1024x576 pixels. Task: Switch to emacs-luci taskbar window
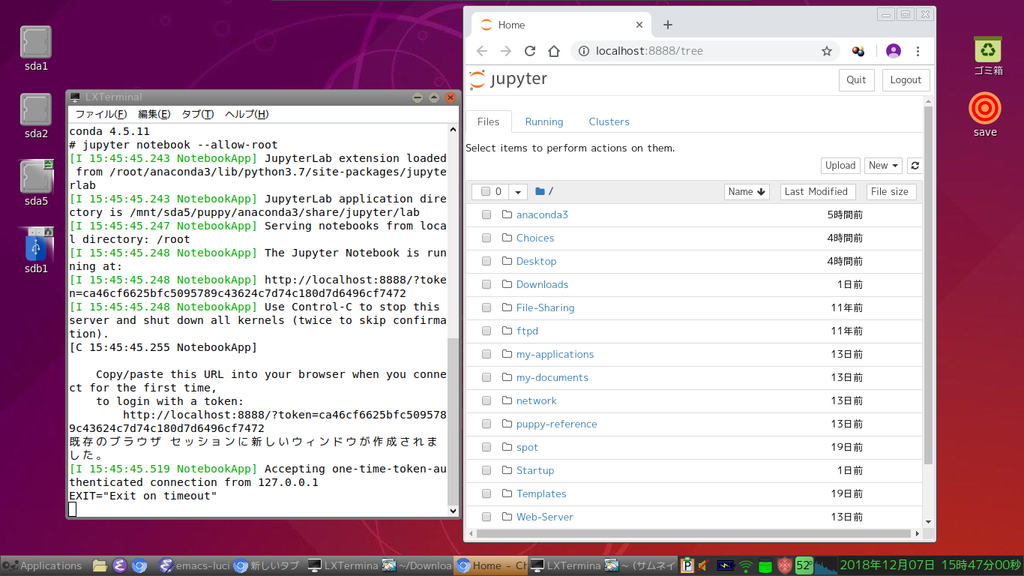[x=195, y=566]
